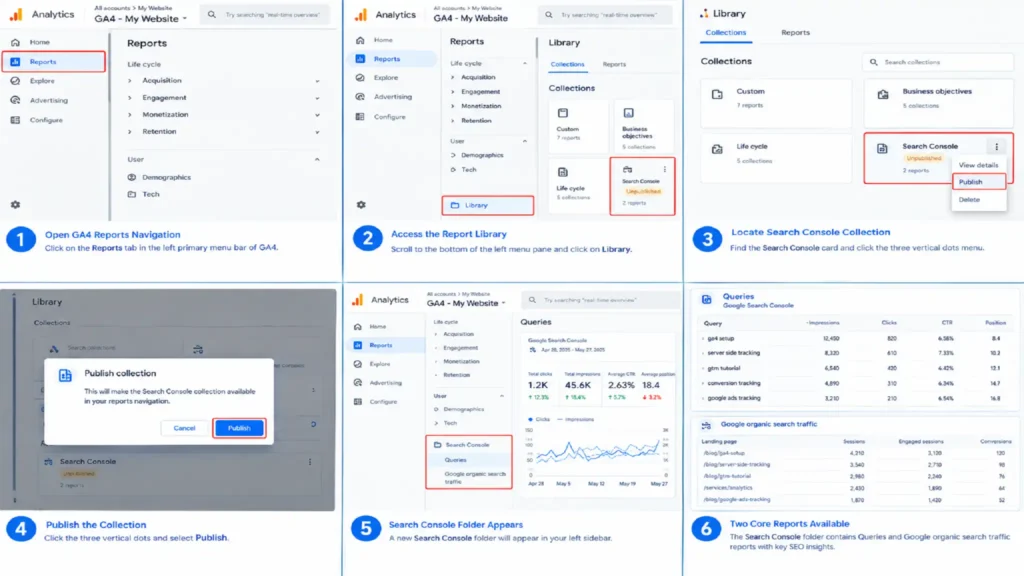This screenshot has height=576, width=1024.
Task: Open Reports in the step 1 sidebar
Action: 54,61
